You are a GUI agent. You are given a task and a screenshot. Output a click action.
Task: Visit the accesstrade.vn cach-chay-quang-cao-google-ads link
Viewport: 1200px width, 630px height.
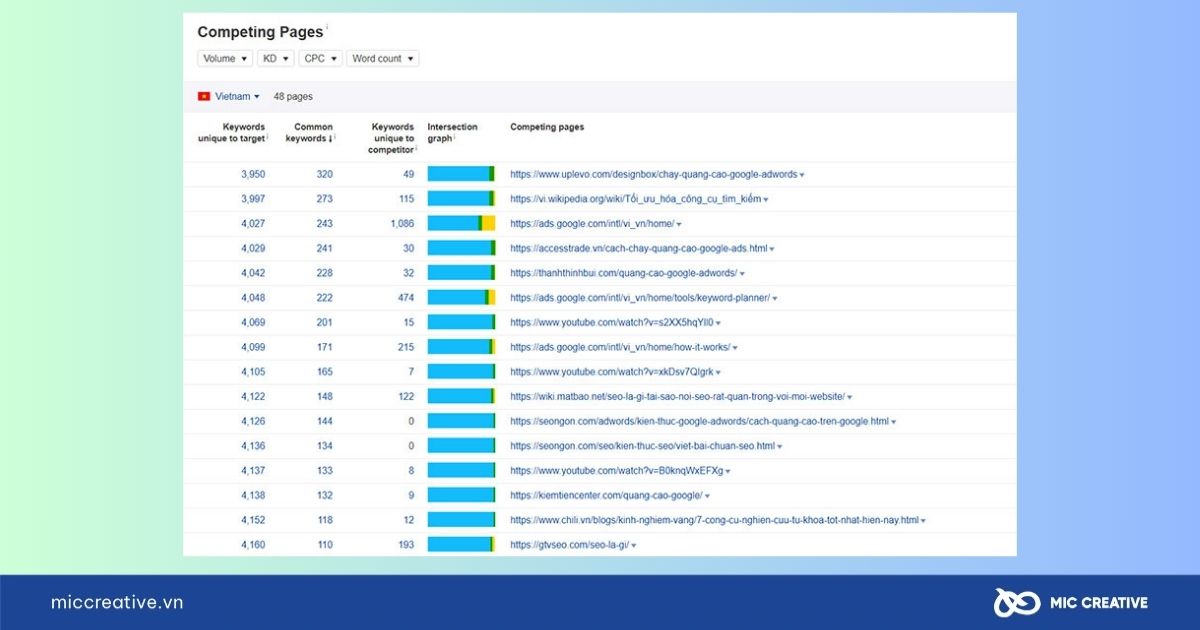(x=638, y=248)
